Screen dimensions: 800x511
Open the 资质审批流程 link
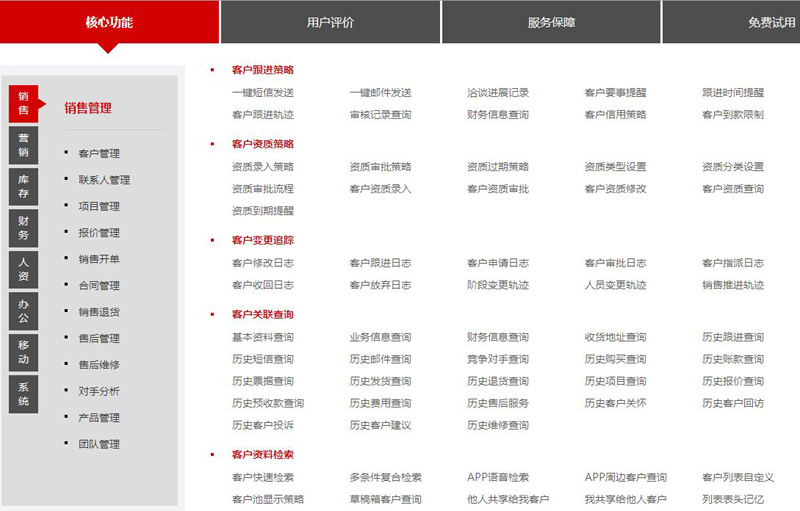pos(262,189)
